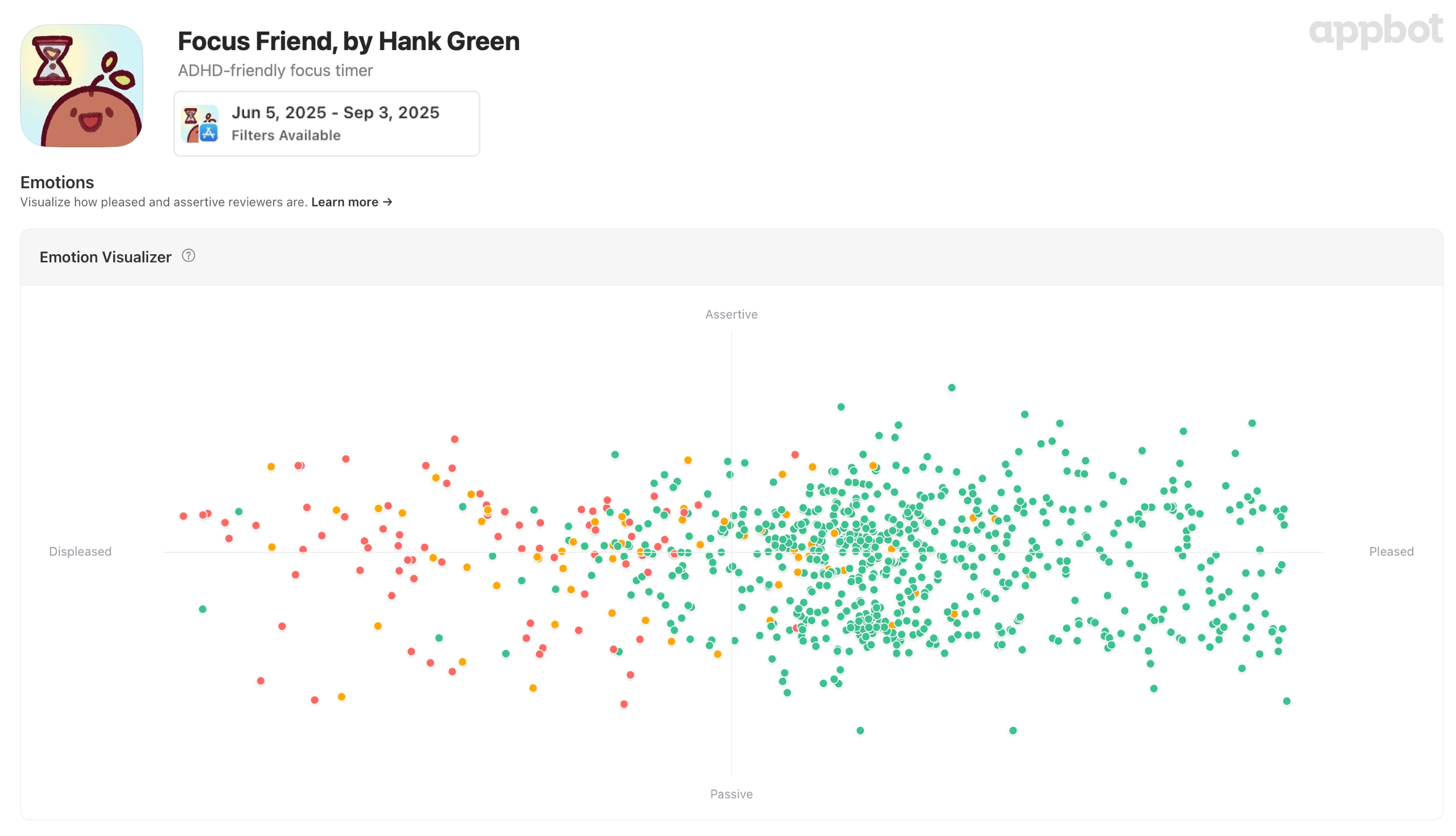Select the highest red dot in the chart
Screen dimensions: 1456x836
point(455,440)
